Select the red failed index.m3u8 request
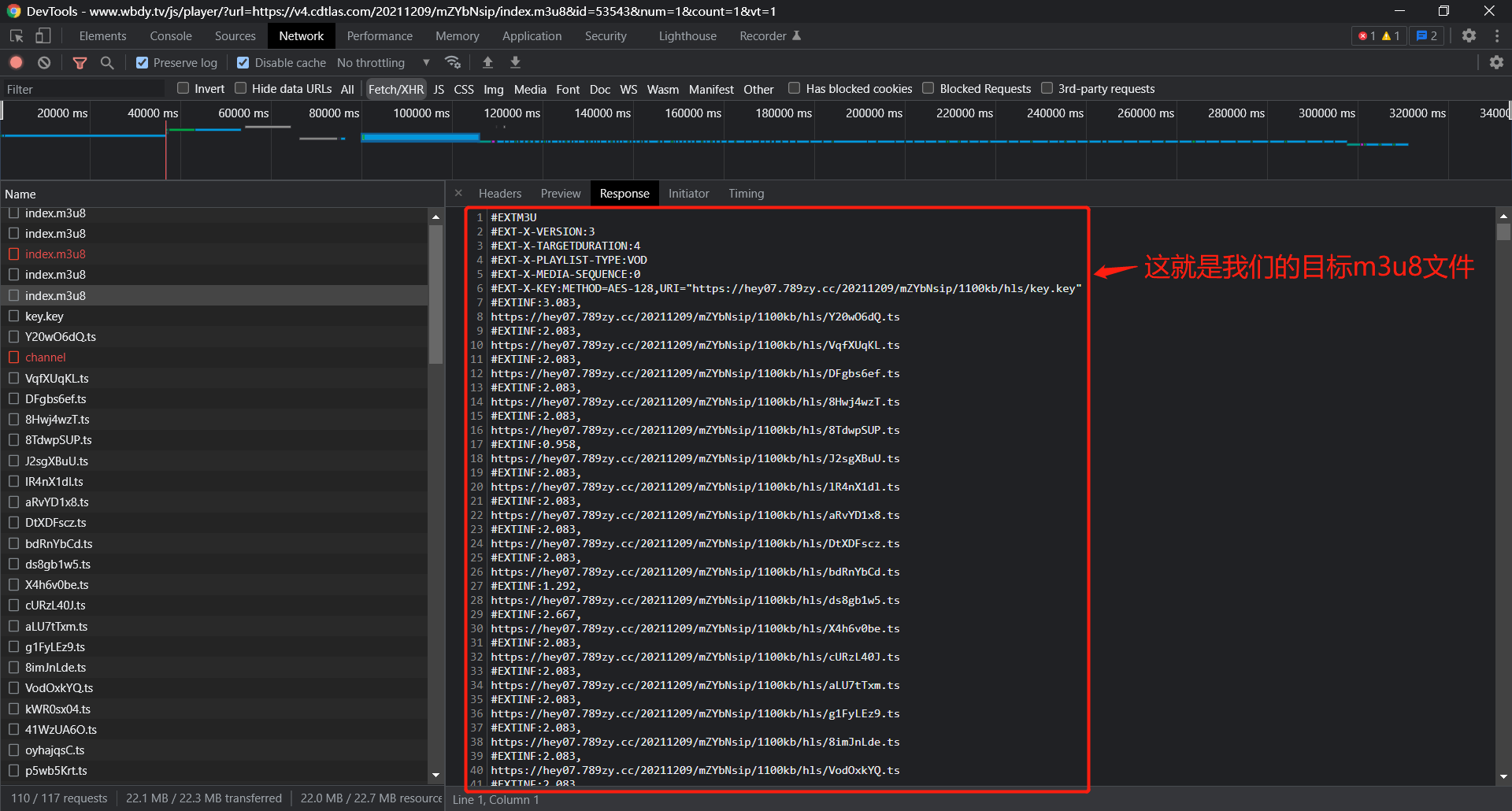 pos(214,254)
